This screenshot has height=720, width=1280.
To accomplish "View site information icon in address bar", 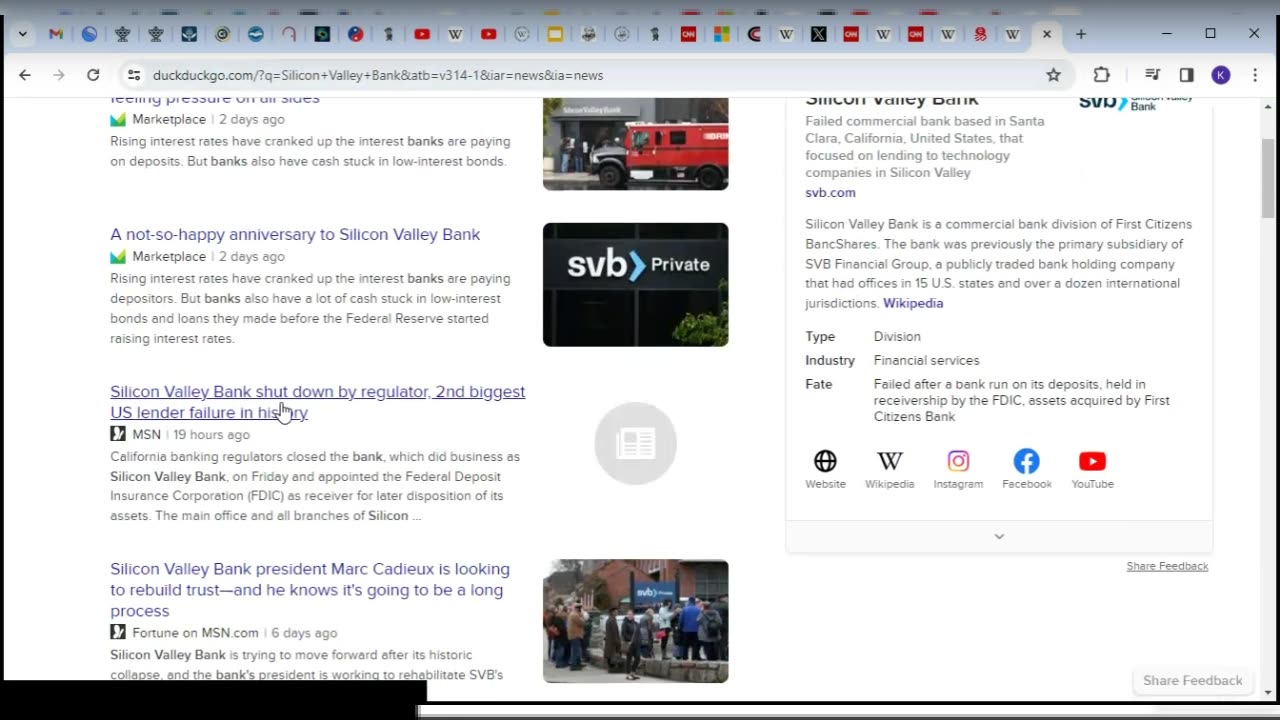I will 134,75.
